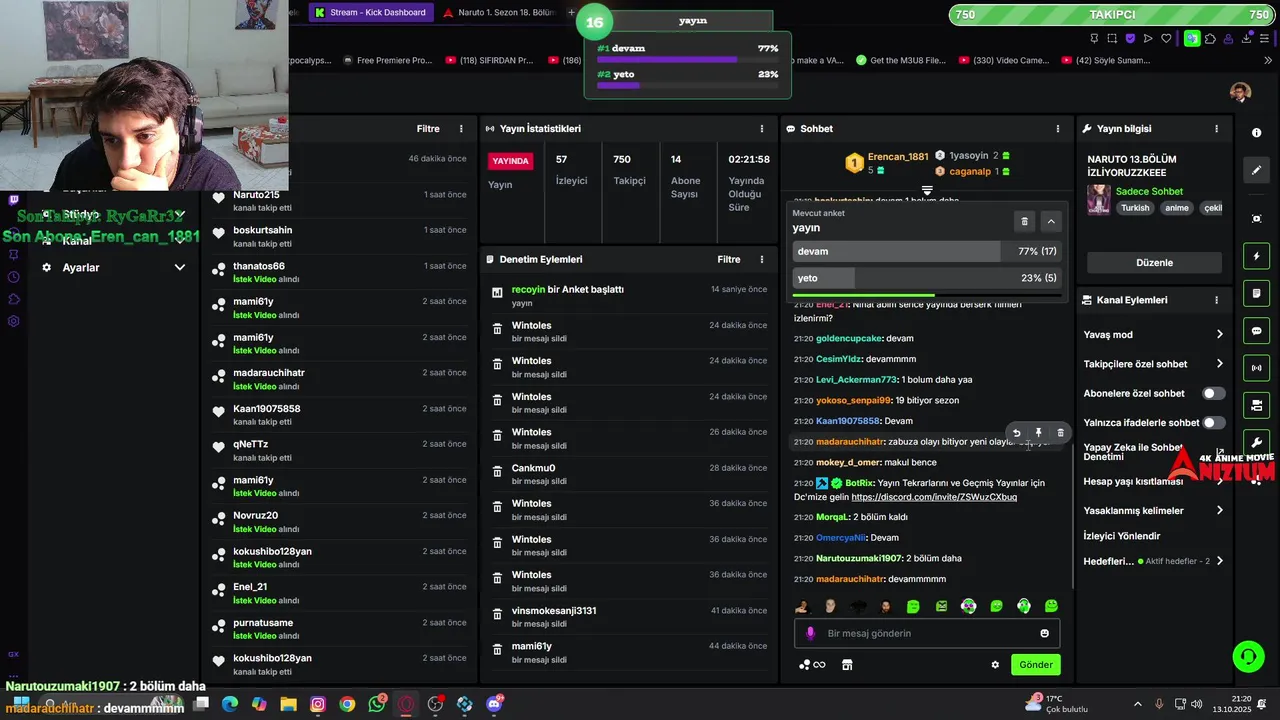Open the (42) Söyle Sunam... bookmark

click(x=1105, y=60)
